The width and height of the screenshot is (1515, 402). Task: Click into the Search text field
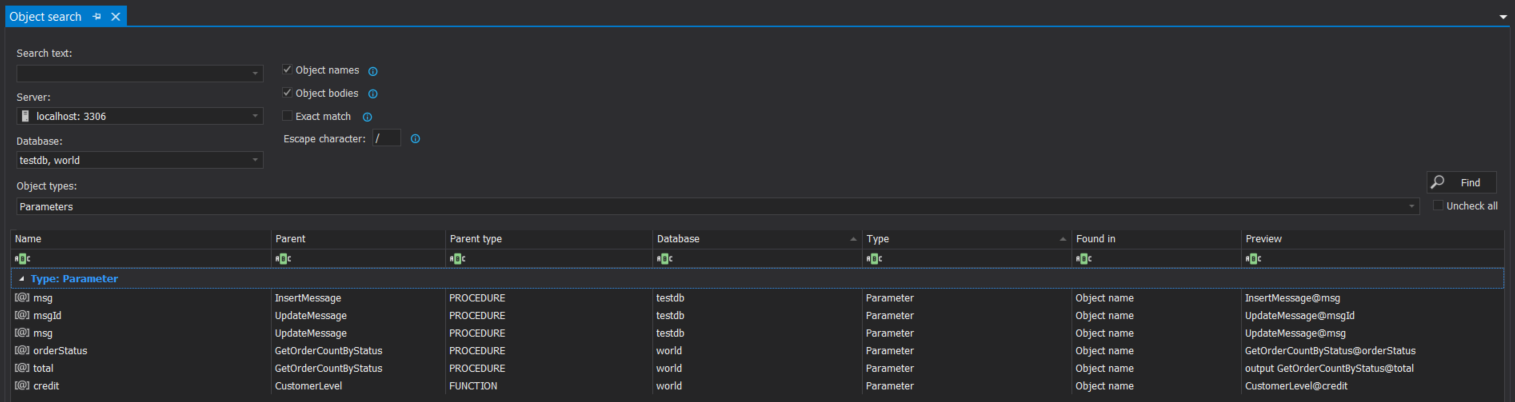point(132,73)
